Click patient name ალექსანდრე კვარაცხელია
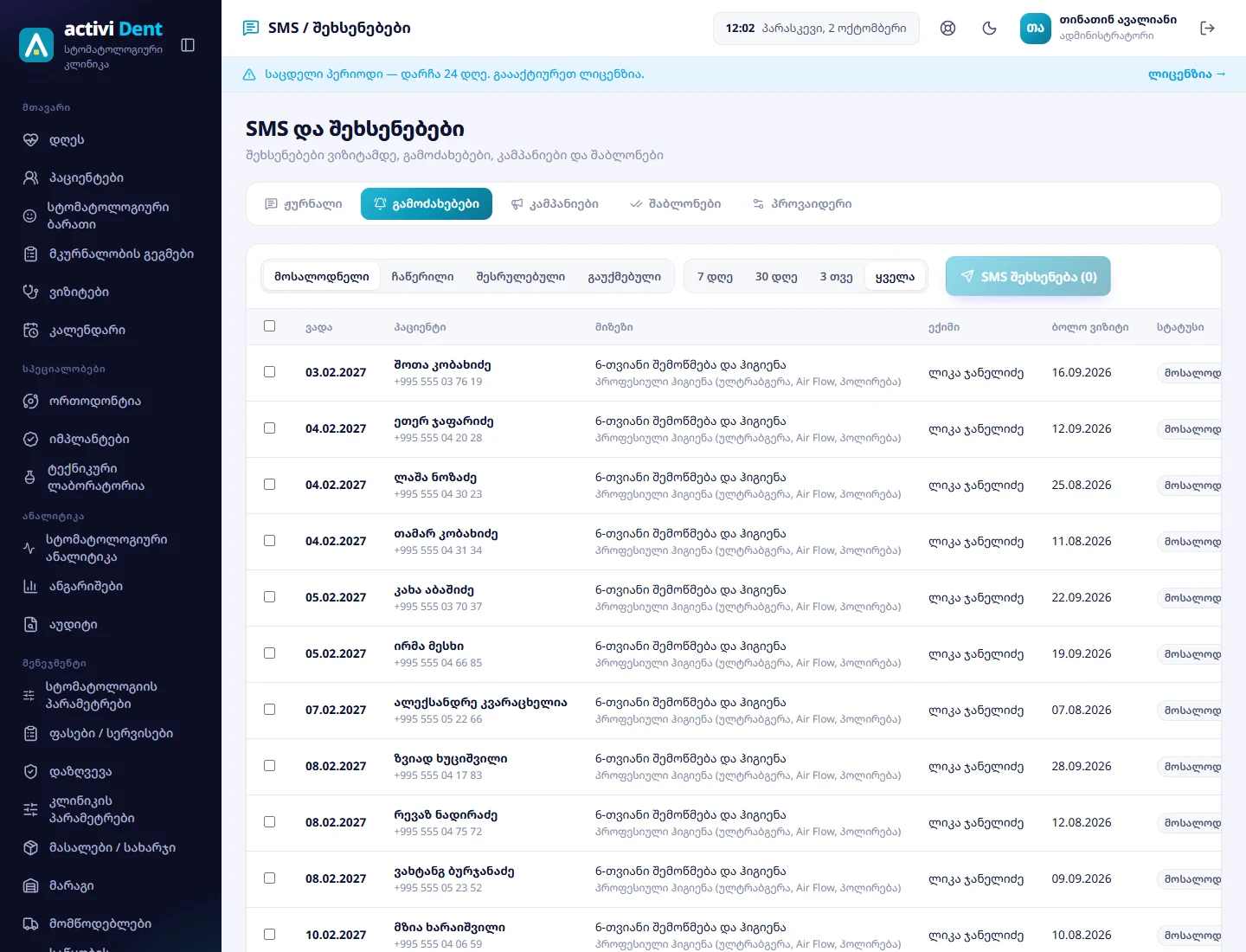Screen dimensions: 1246x952 (480, 702)
